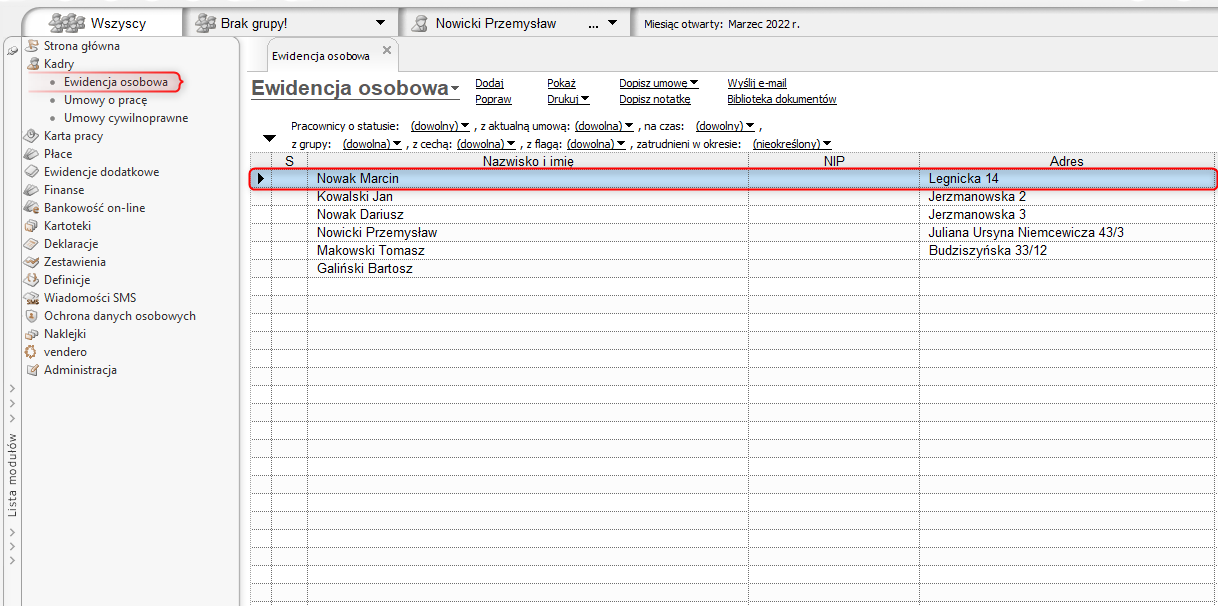Open the status filter (dowolny) dropdown
This screenshot has width=1218, height=606.
(x=440, y=126)
